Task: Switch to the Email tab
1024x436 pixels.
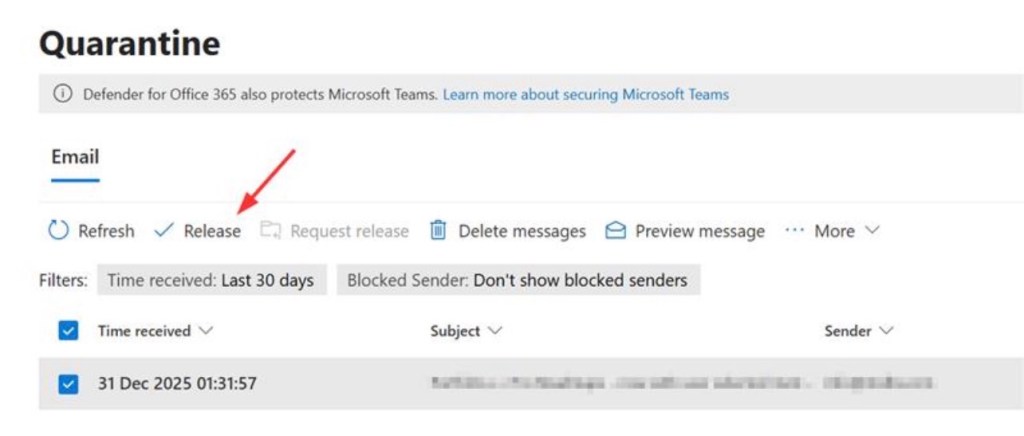Action: coord(75,157)
